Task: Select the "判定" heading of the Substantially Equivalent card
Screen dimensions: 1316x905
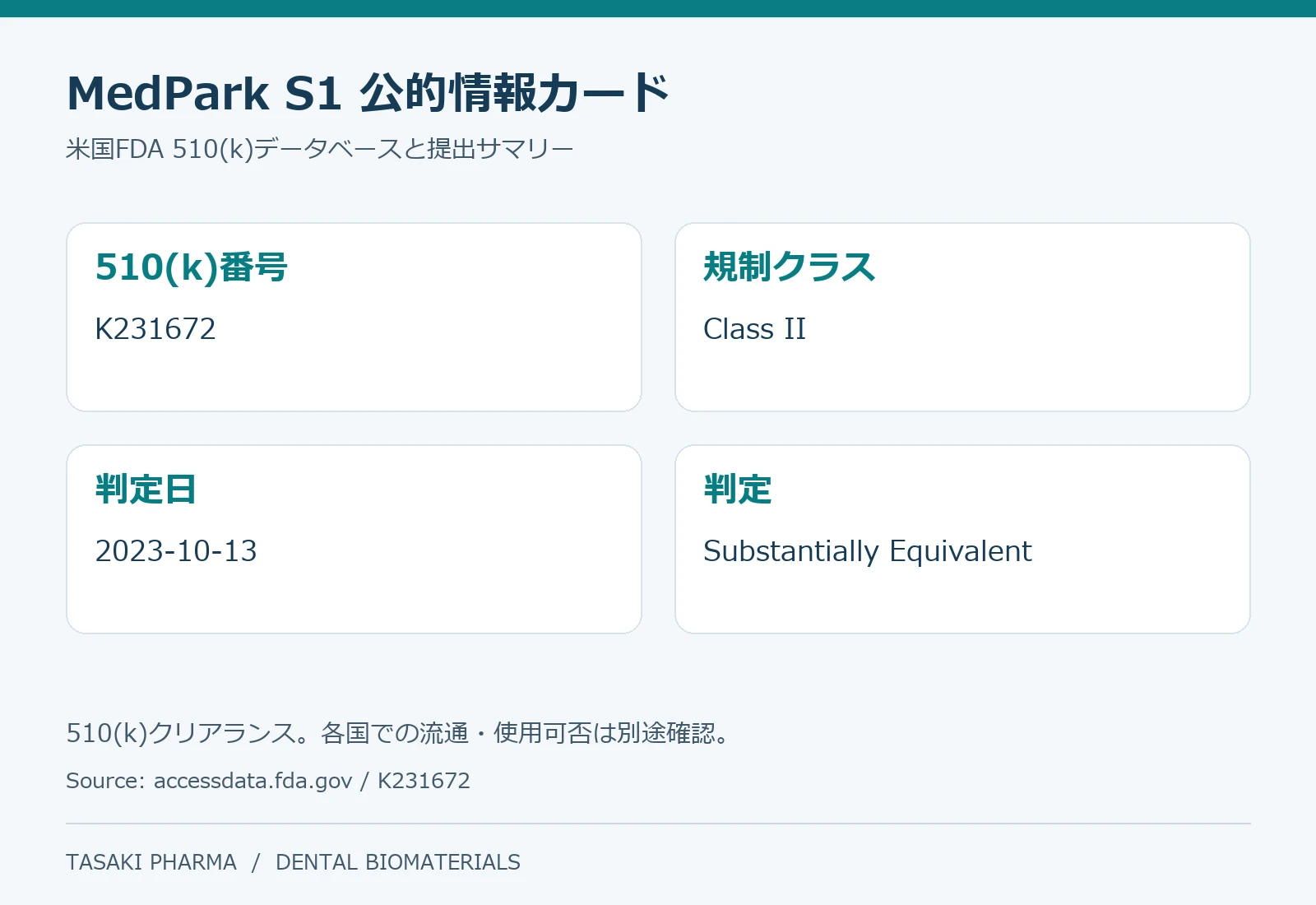Action: tap(738, 490)
